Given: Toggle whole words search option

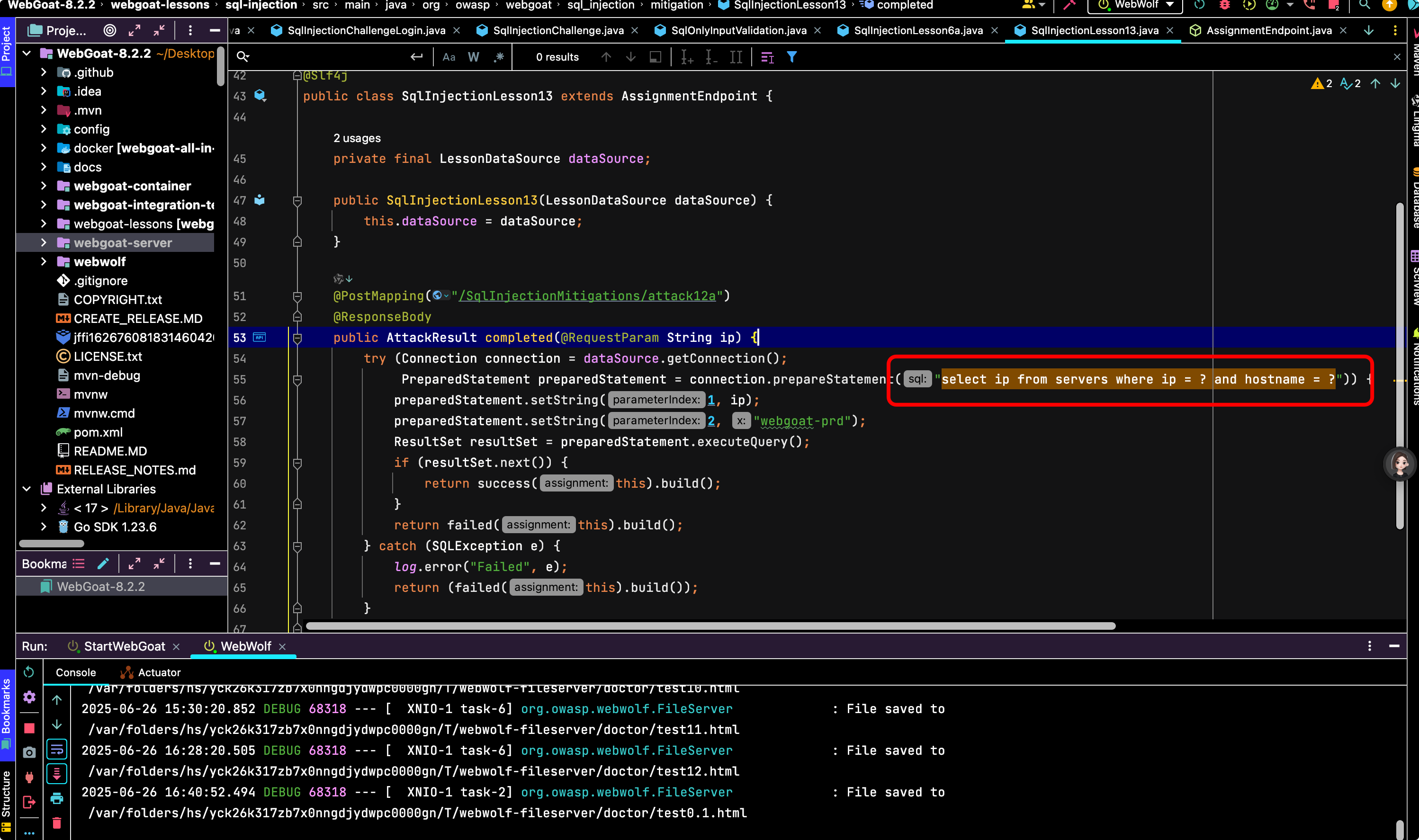Looking at the screenshot, I should (x=474, y=57).
